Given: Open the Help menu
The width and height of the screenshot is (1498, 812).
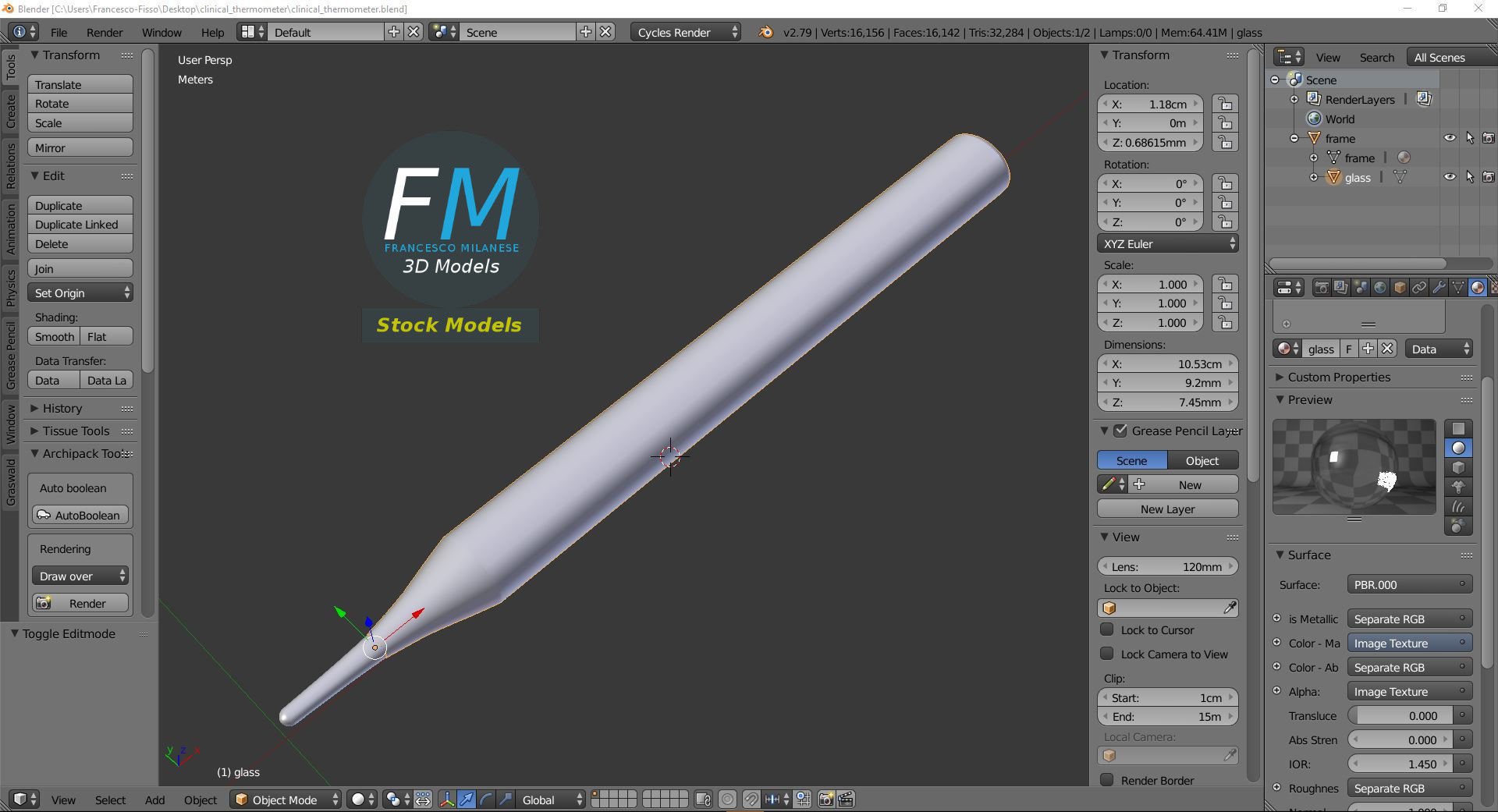Looking at the screenshot, I should (x=212, y=32).
